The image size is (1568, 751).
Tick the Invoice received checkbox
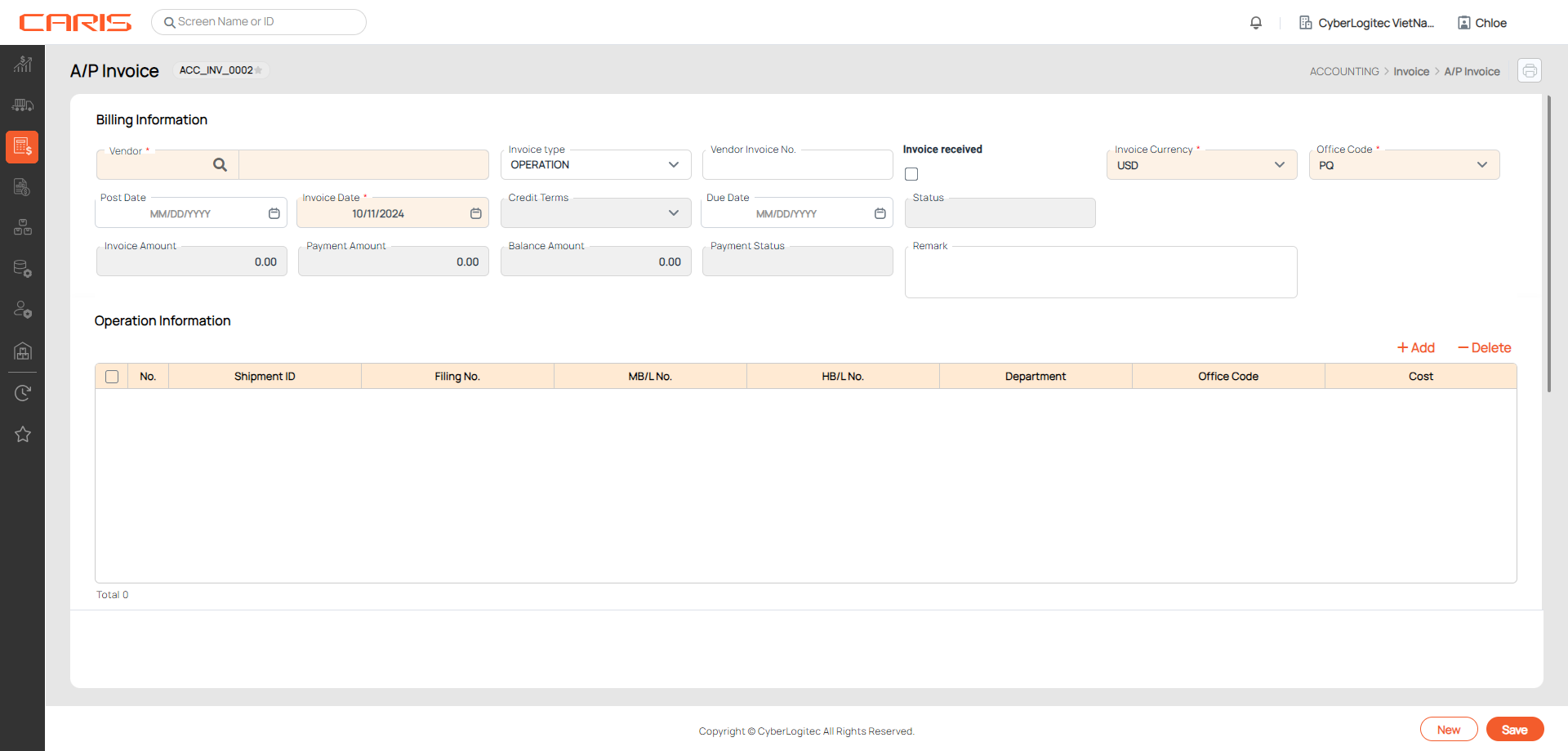[911, 174]
